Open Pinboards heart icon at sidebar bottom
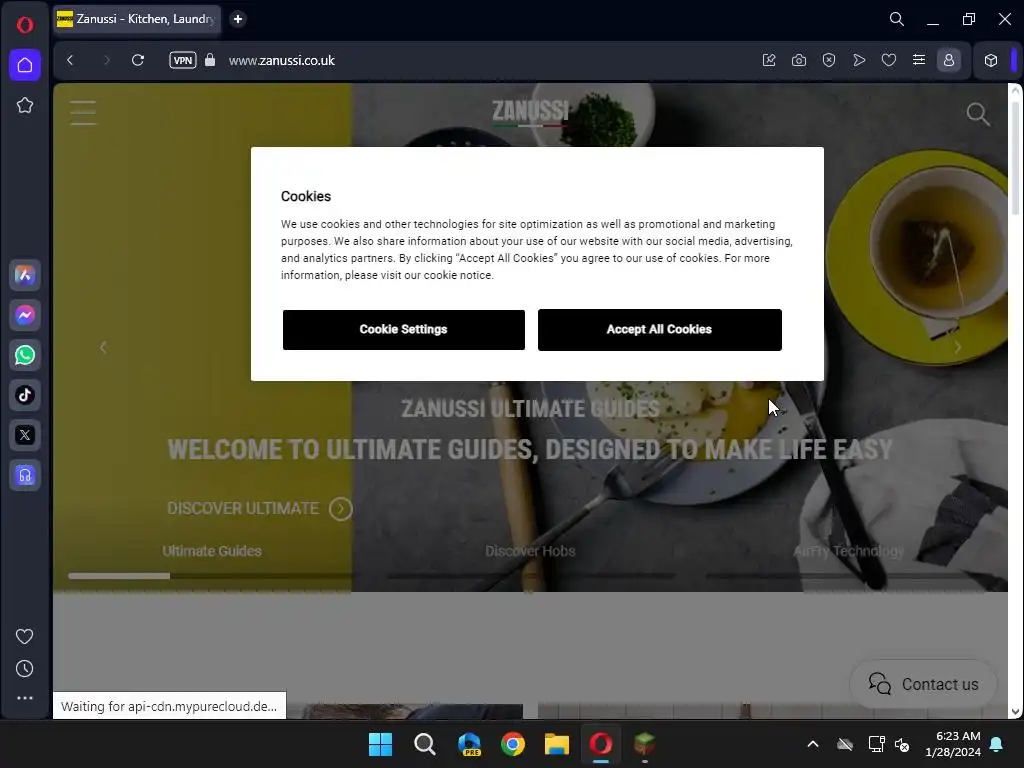 point(24,636)
